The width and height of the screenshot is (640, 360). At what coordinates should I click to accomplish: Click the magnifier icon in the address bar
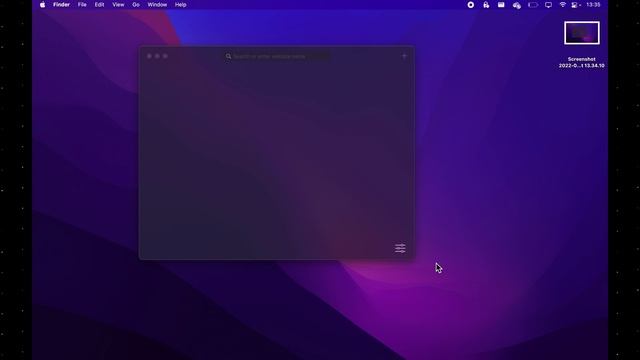(x=229, y=56)
